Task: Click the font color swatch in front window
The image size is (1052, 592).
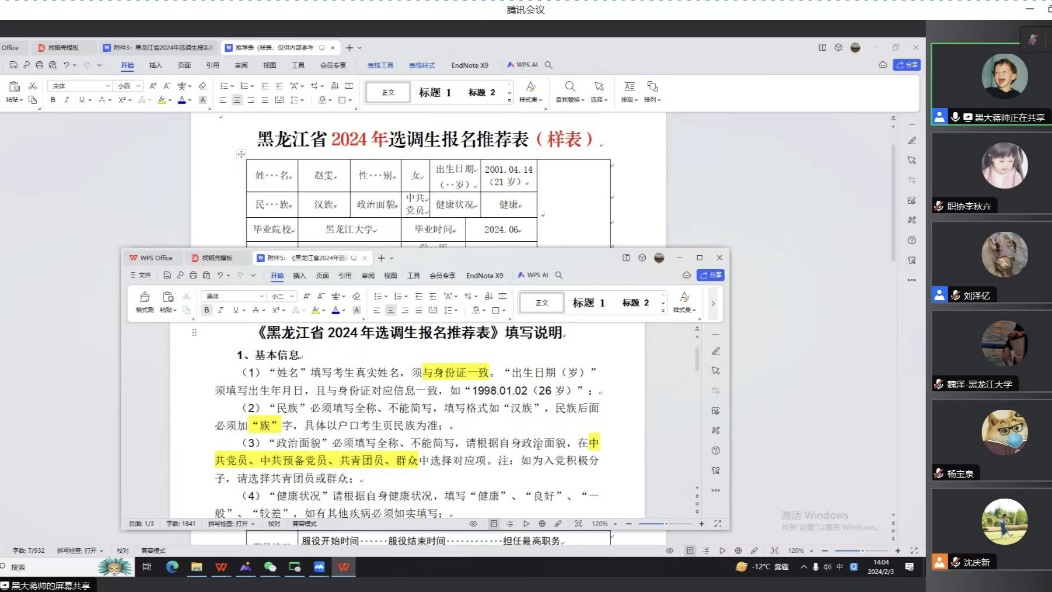Action: pyautogui.click(x=337, y=310)
